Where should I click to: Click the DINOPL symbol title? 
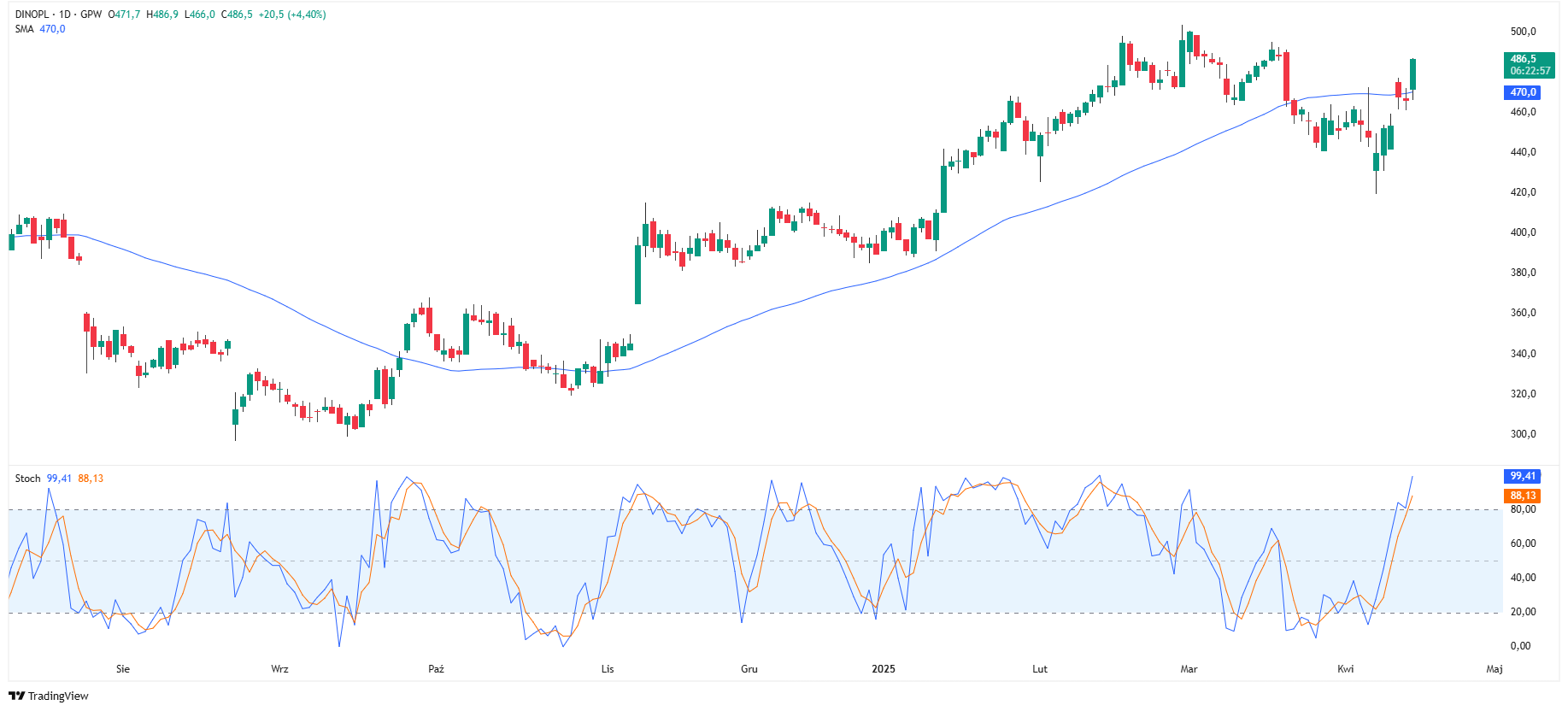pos(32,15)
